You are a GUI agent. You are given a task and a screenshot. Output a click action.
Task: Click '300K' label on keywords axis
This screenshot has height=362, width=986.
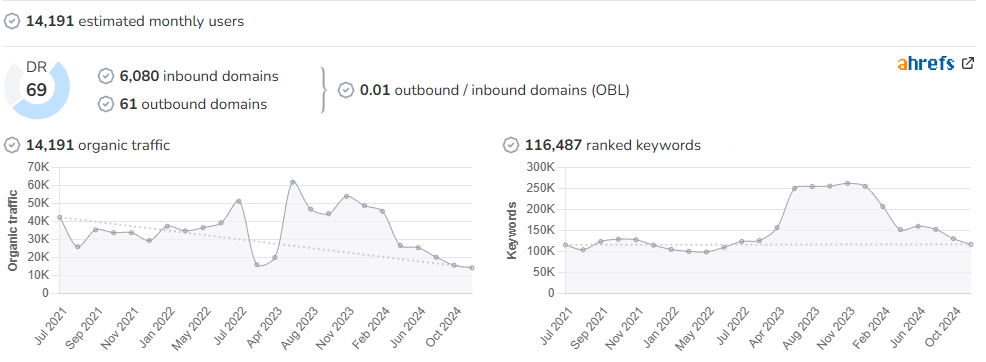tap(540, 167)
